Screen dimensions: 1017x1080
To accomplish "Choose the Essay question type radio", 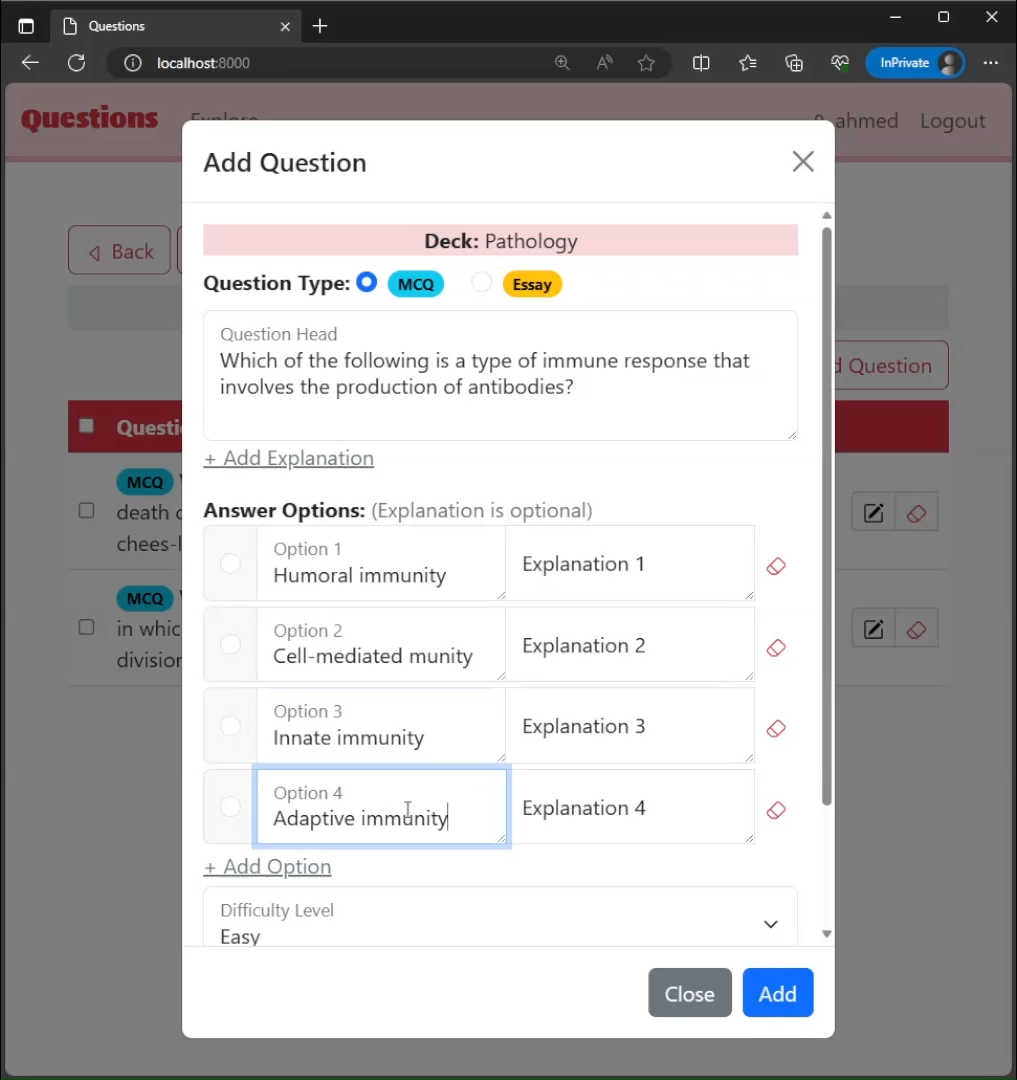I will [x=482, y=282].
